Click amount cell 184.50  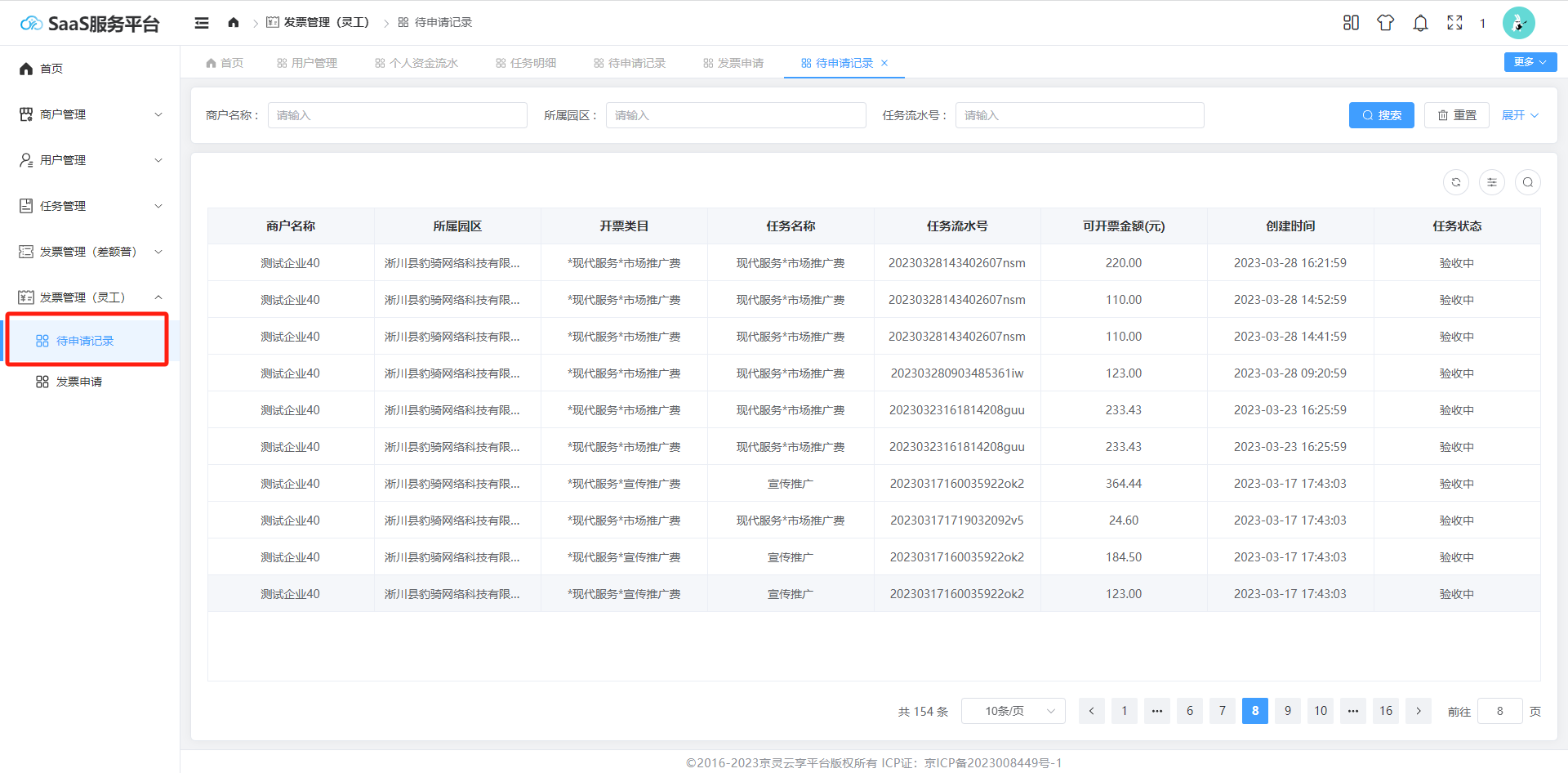[x=1124, y=557]
